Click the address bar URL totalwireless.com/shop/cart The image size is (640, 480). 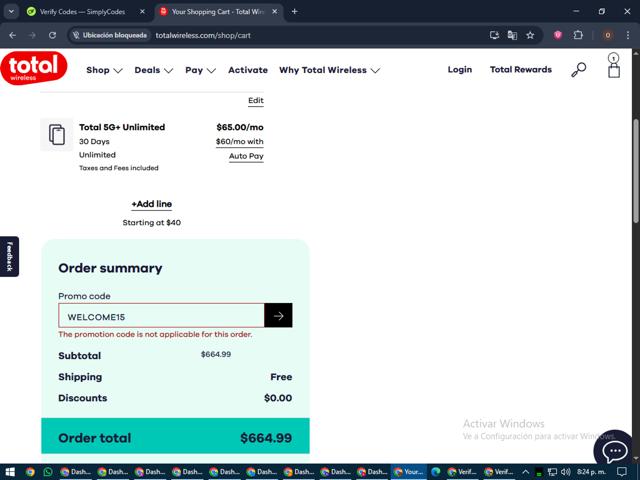pyautogui.click(x=203, y=36)
